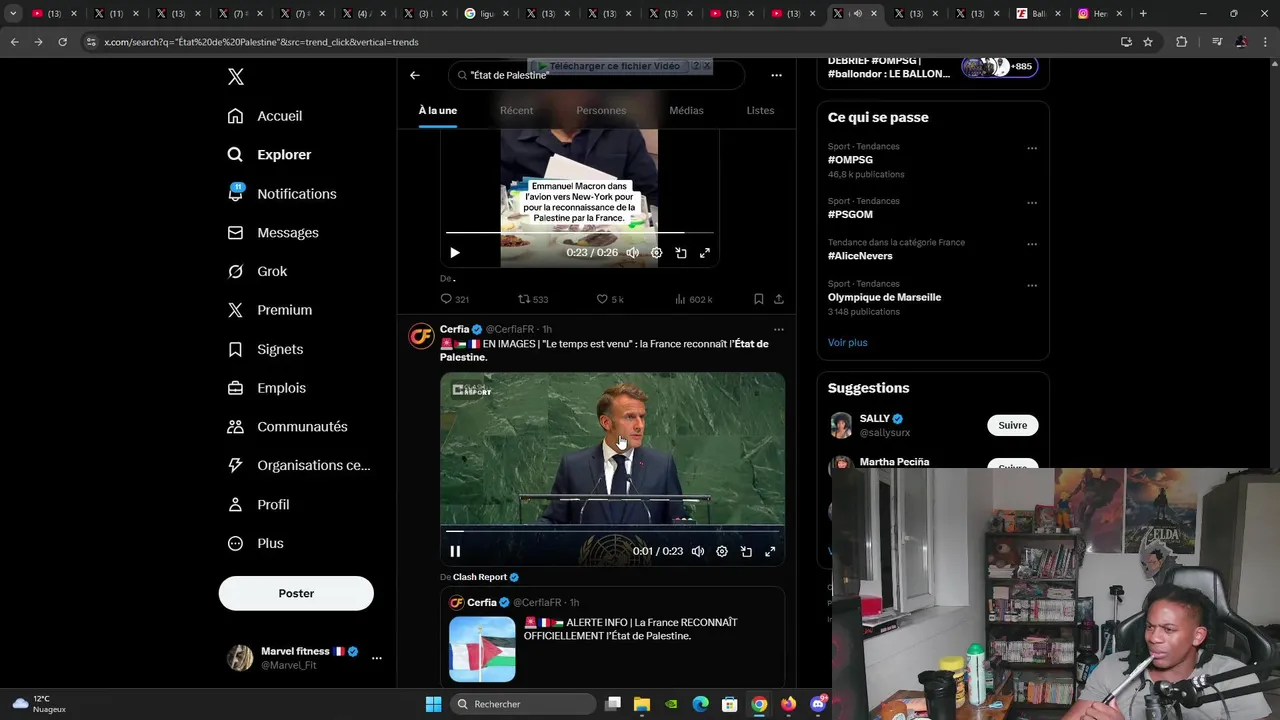This screenshot has height=720, width=1280.
Task: Toggle picture-in-picture on UN video
Action: pos(746,551)
